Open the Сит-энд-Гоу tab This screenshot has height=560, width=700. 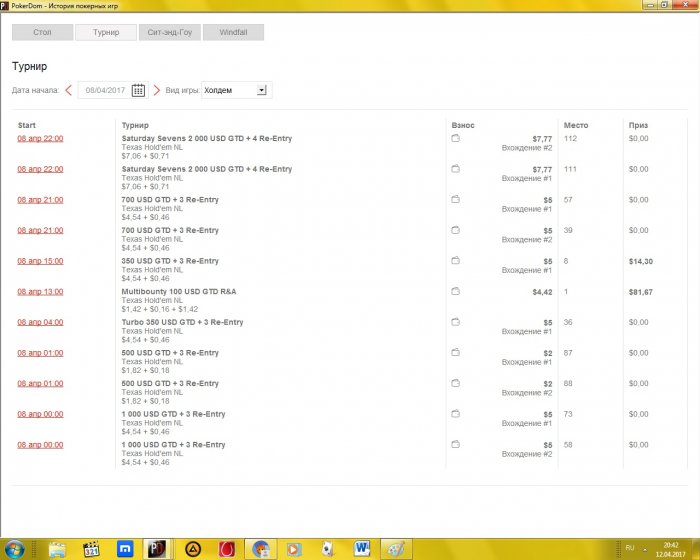point(170,32)
